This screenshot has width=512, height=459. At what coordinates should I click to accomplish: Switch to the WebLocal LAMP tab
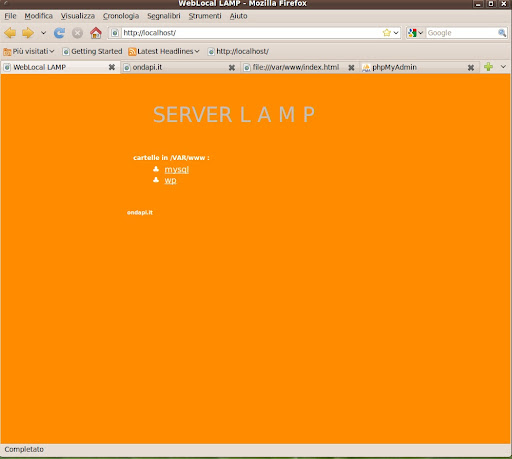point(60,67)
